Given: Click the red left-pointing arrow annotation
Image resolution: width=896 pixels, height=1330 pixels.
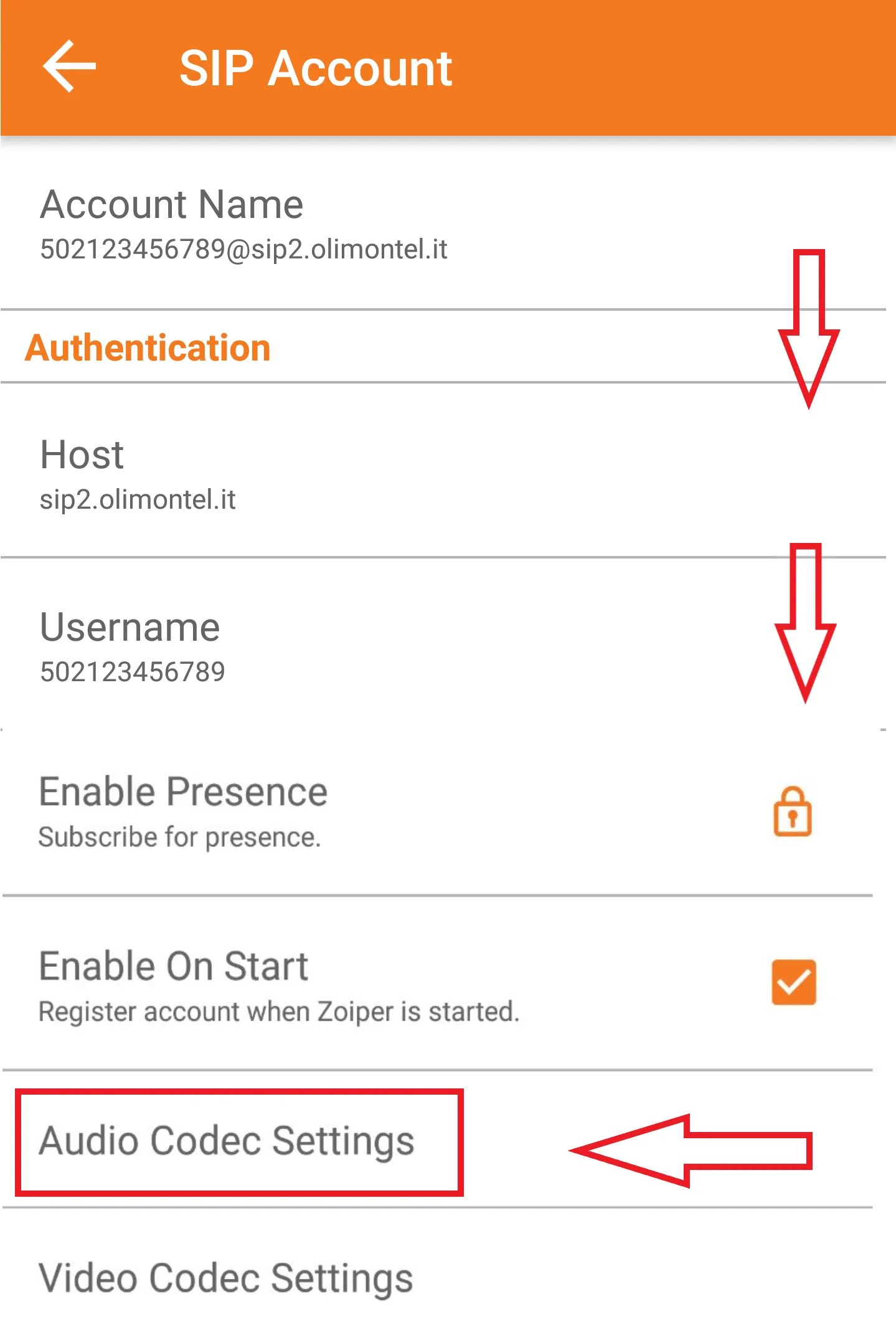Looking at the screenshot, I should [x=691, y=1150].
